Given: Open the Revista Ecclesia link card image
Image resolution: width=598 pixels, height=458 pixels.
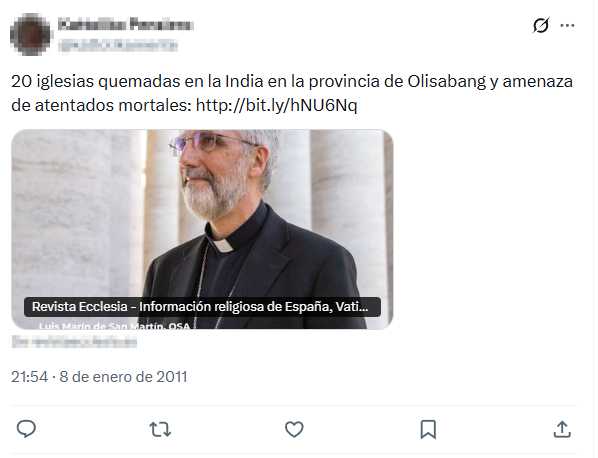Looking at the screenshot, I should pos(202,229).
